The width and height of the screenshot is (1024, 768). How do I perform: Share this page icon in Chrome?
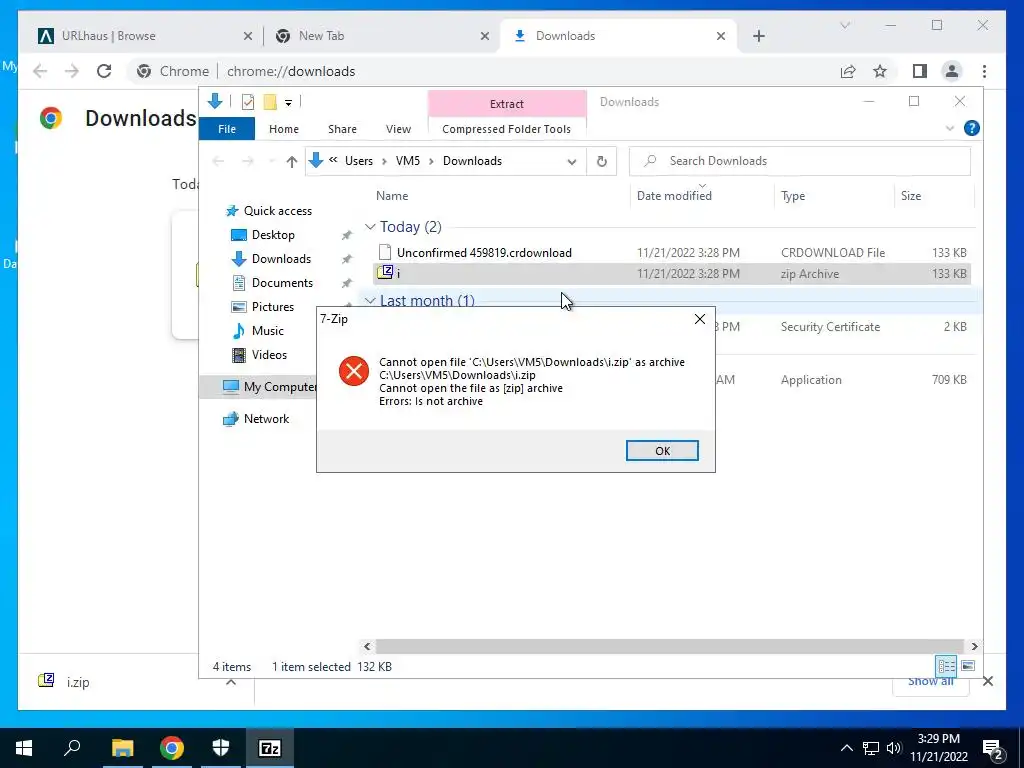848,71
